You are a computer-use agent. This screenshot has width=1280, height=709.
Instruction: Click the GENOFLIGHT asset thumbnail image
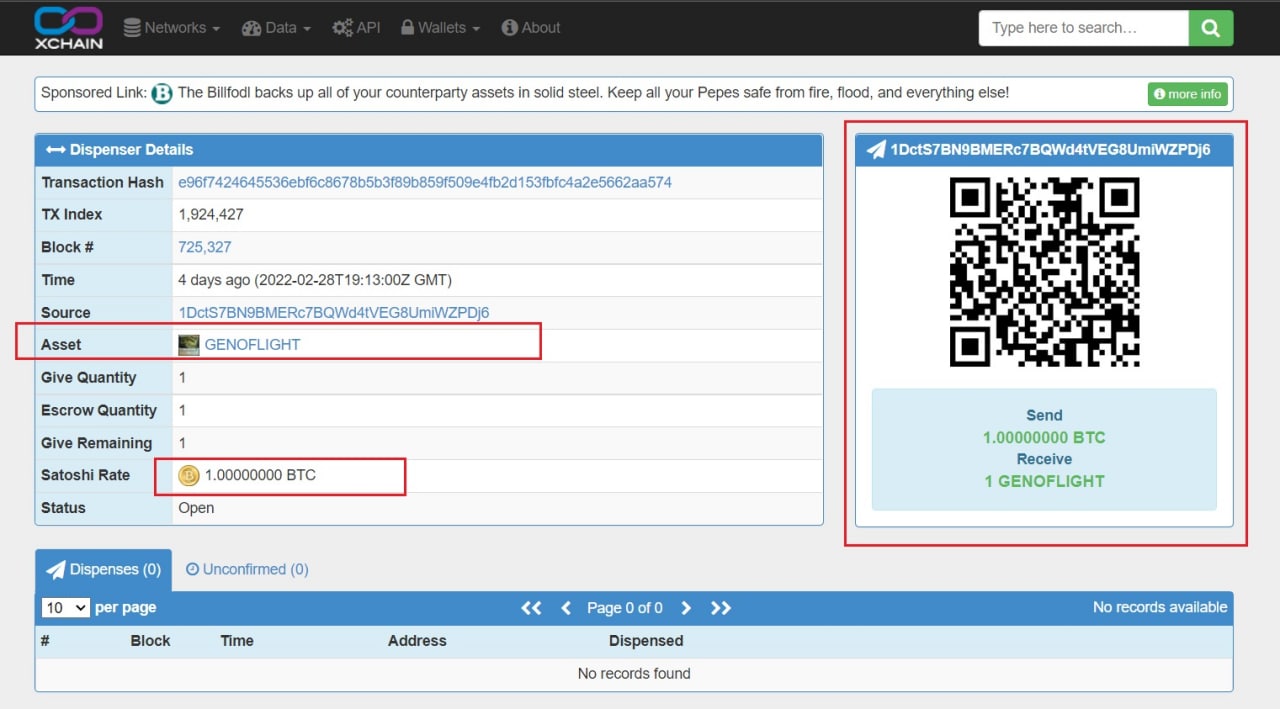point(189,345)
